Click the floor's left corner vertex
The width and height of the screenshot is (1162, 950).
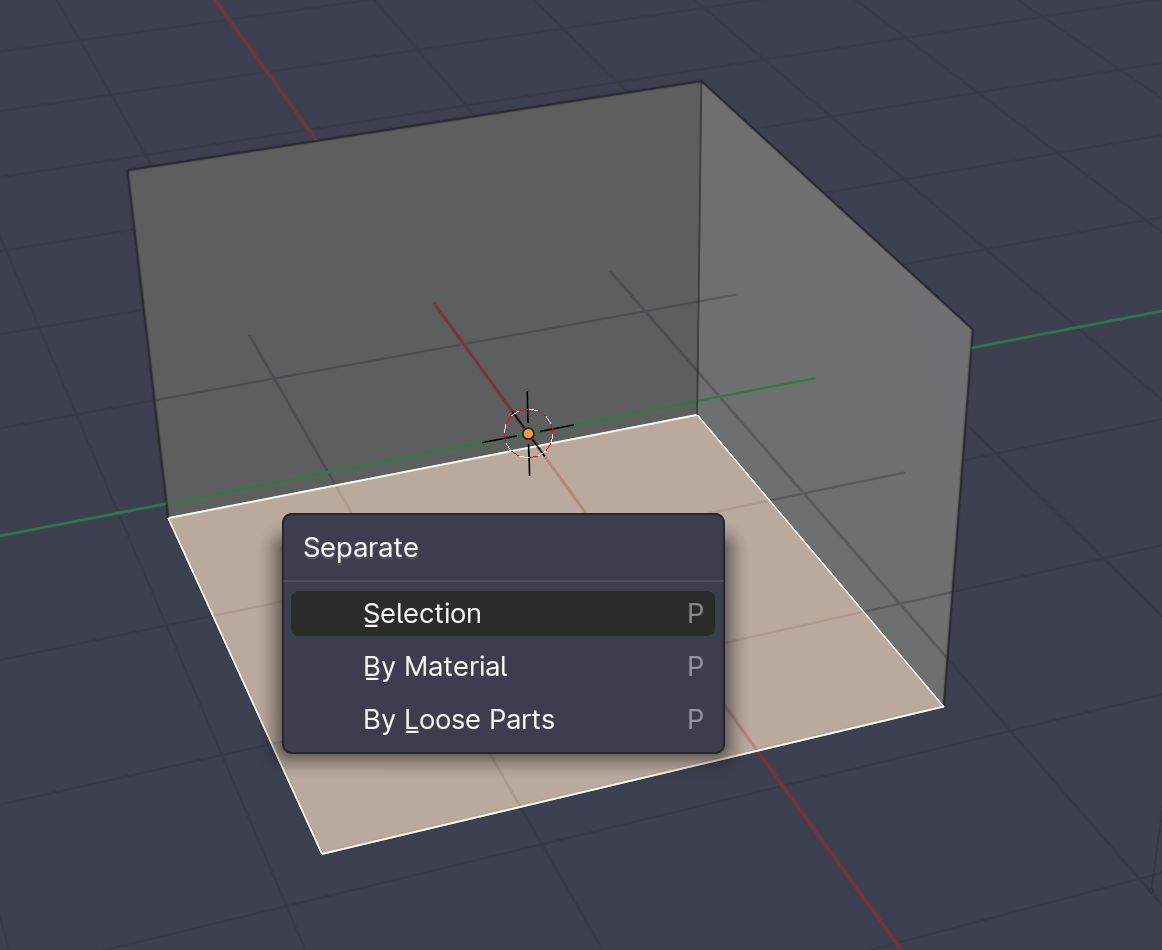pos(168,517)
